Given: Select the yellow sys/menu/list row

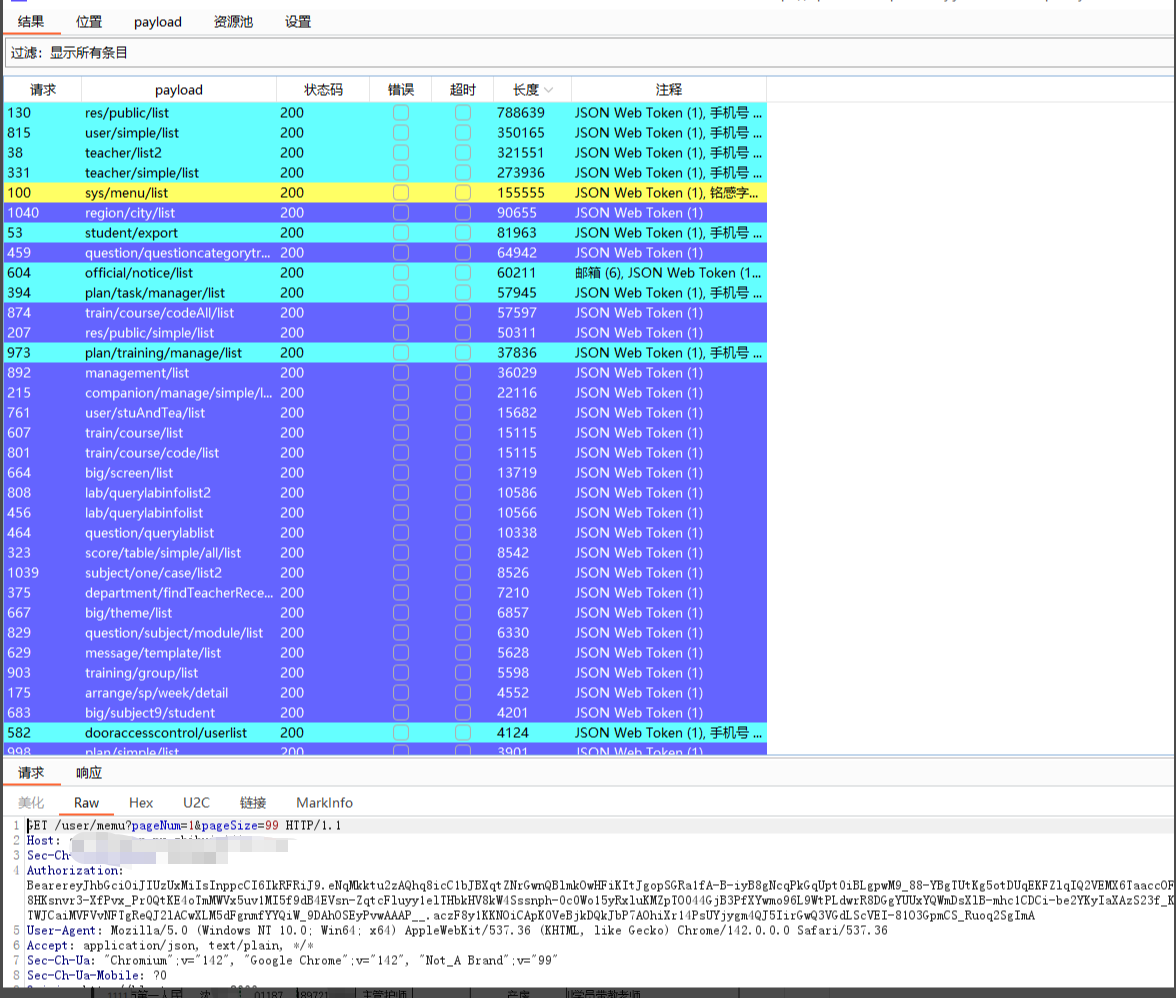Looking at the screenshot, I should click(x=386, y=193).
